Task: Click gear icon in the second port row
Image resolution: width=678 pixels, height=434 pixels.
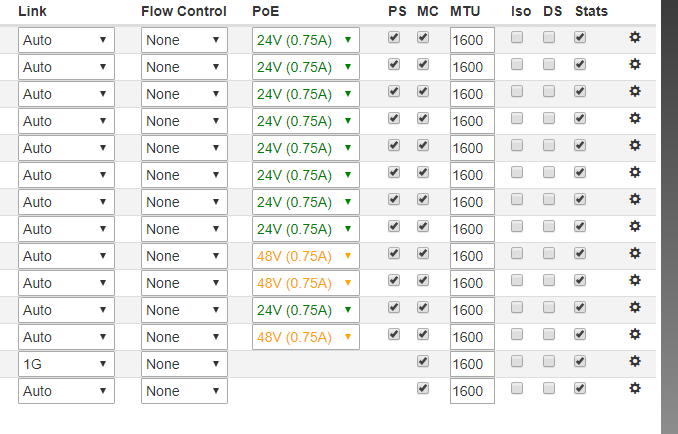Action: tap(634, 64)
